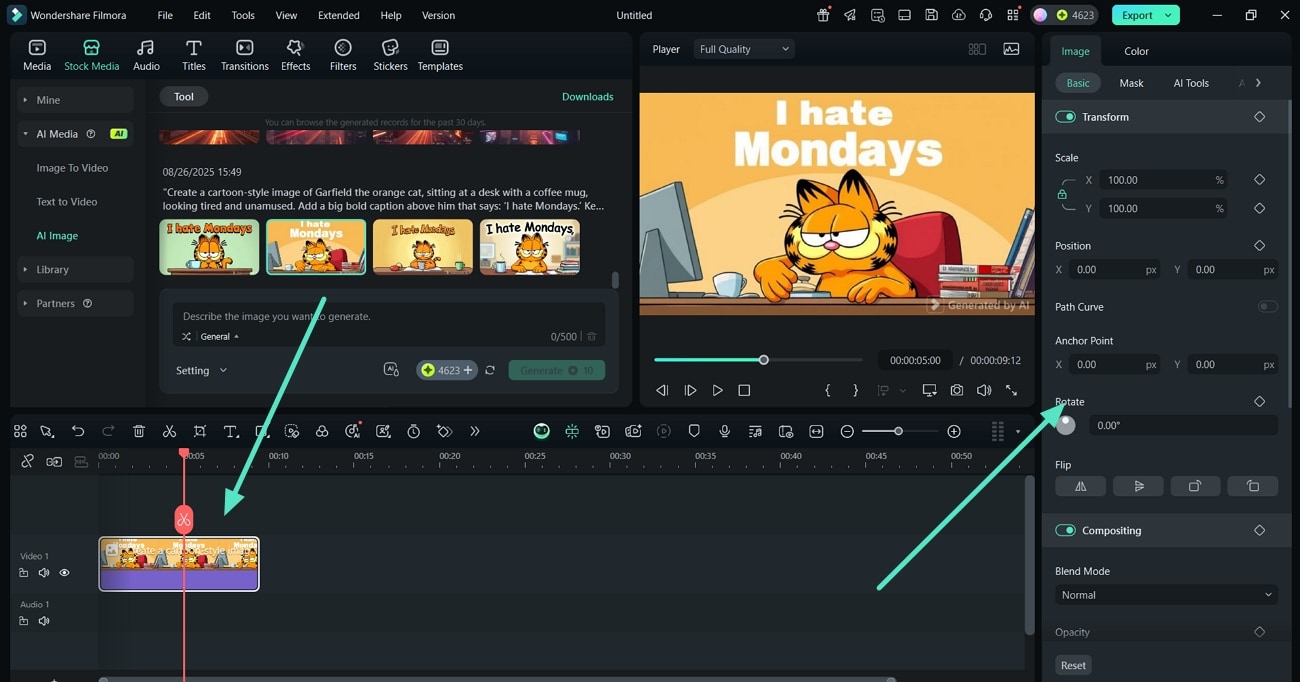
Task: Expand the Mine section
Action: [76, 100]
